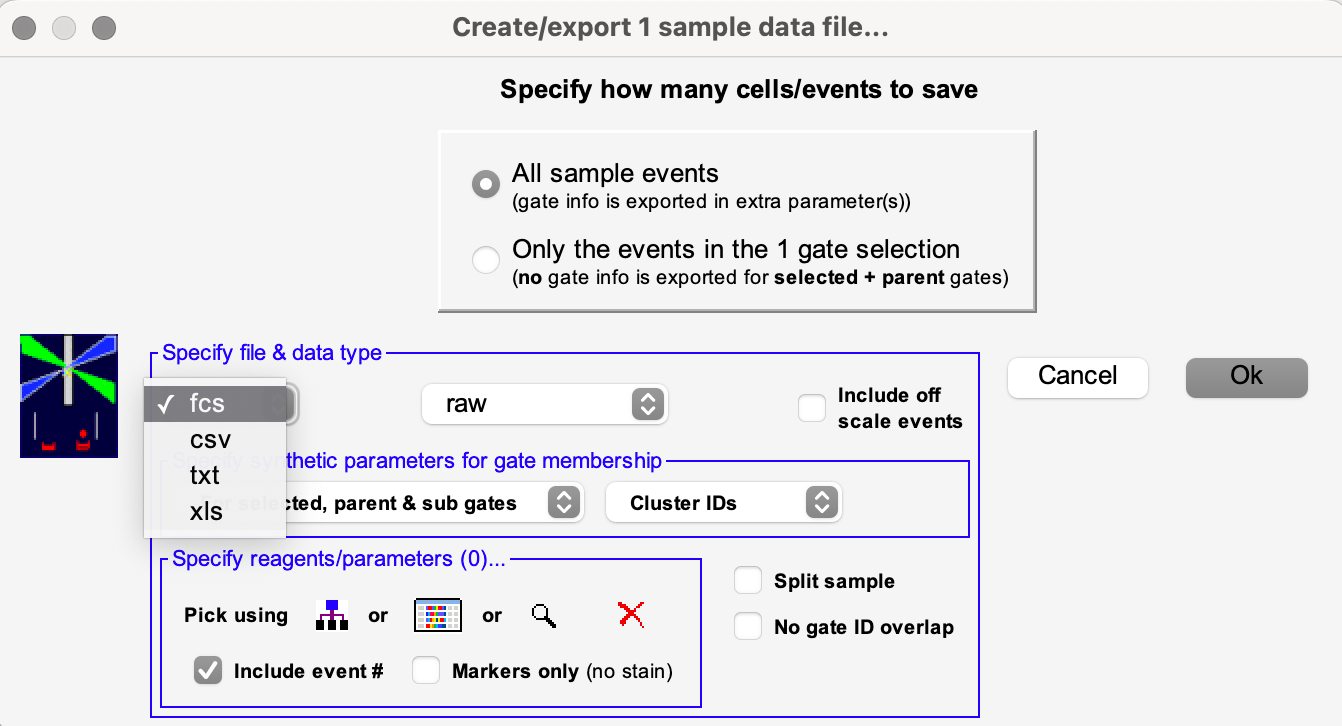Click the flow cytometer logo image
Image resolution: width=1342 pixels, height=726 pixels.
point(69,396)
